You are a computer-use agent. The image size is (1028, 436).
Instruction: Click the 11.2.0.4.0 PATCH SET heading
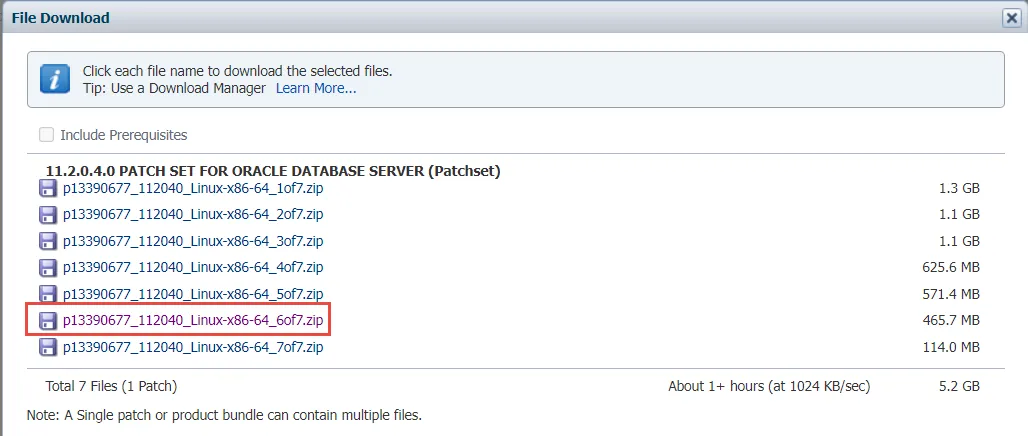click(273, 171)
